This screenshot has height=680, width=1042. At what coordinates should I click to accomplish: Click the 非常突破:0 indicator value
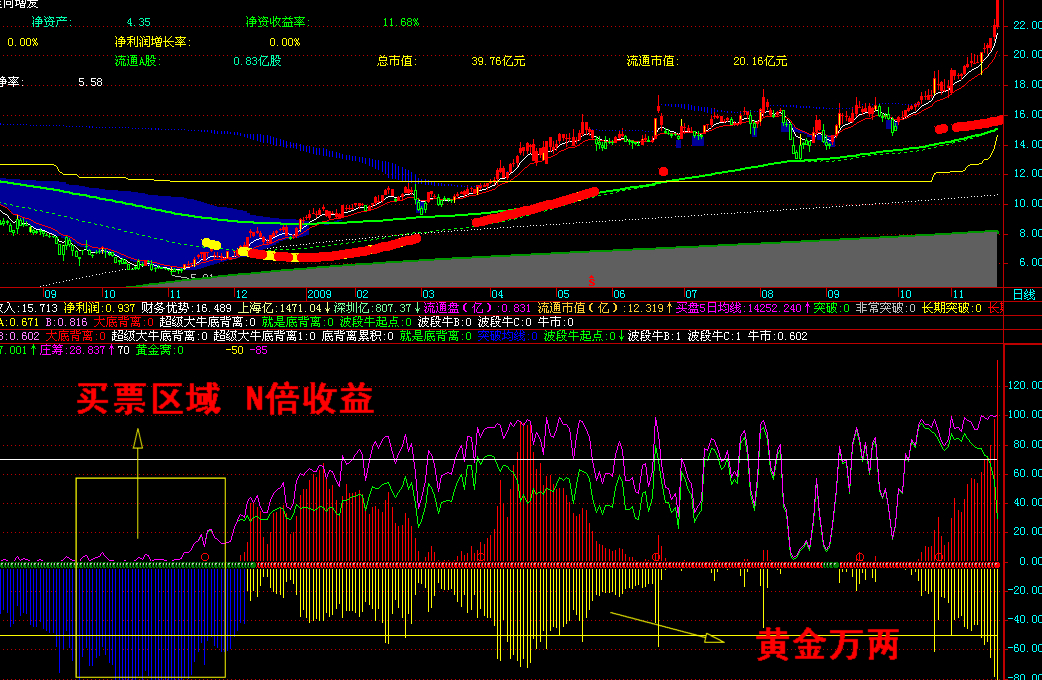coord(885,308)
